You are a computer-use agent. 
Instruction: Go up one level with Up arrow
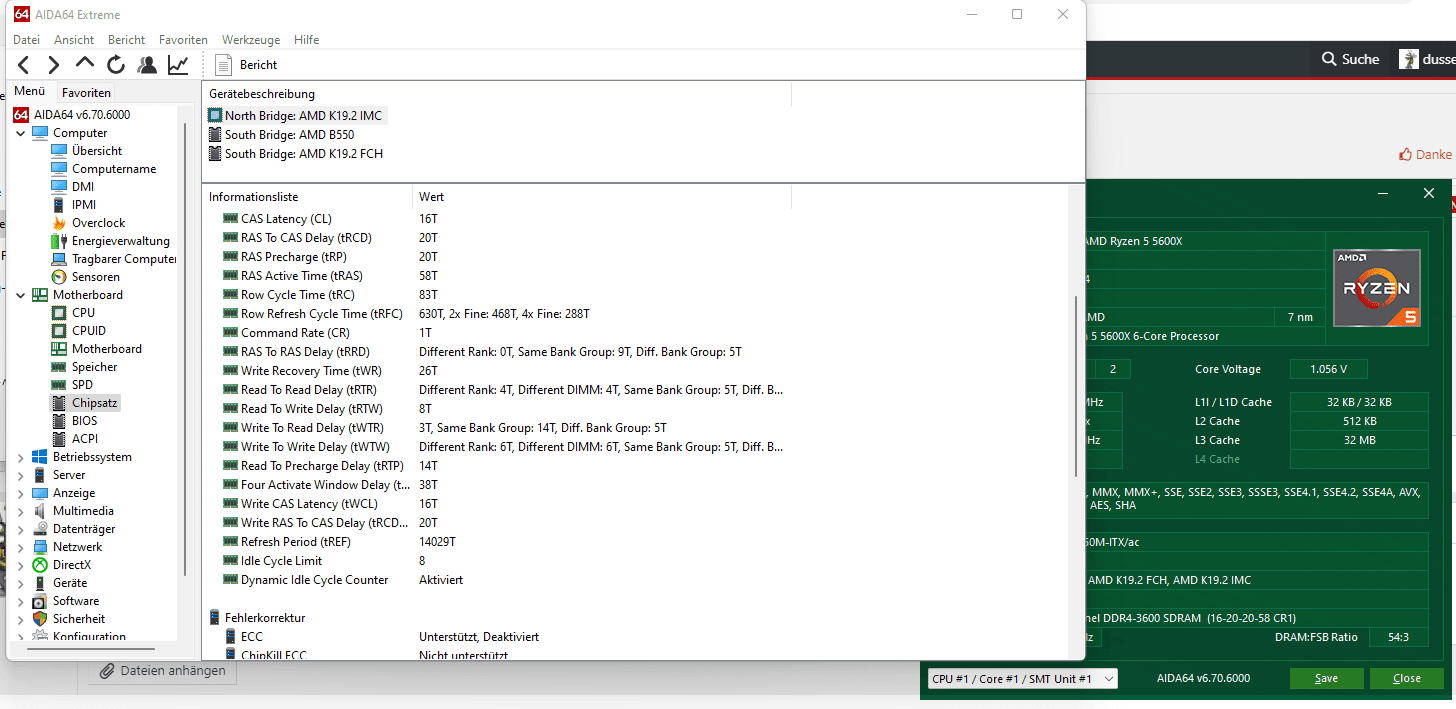[85, 64]
